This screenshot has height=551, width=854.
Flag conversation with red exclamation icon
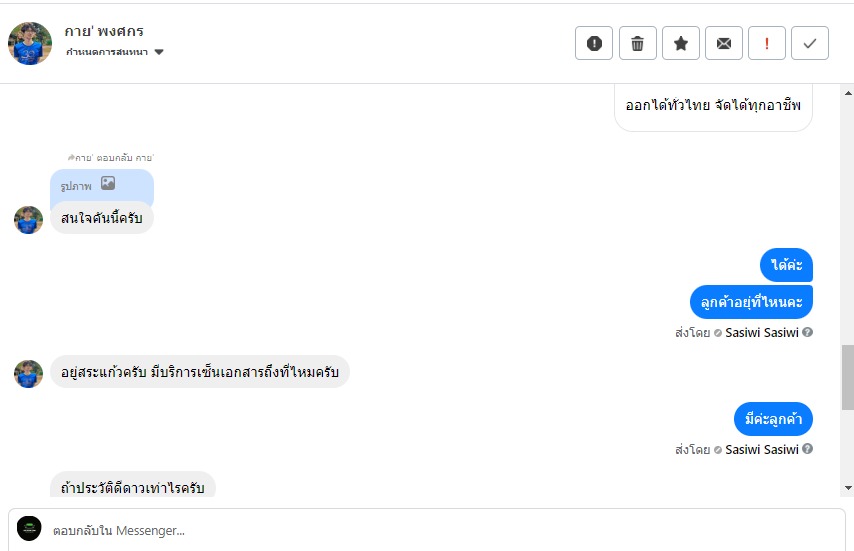(767, 43)
